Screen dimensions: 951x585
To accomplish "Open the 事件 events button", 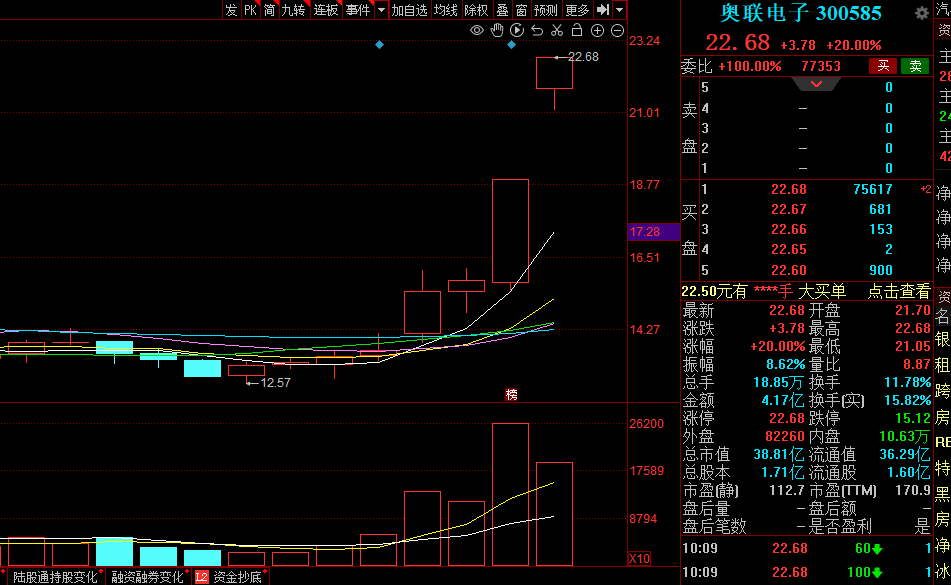I will coord(357,10).
